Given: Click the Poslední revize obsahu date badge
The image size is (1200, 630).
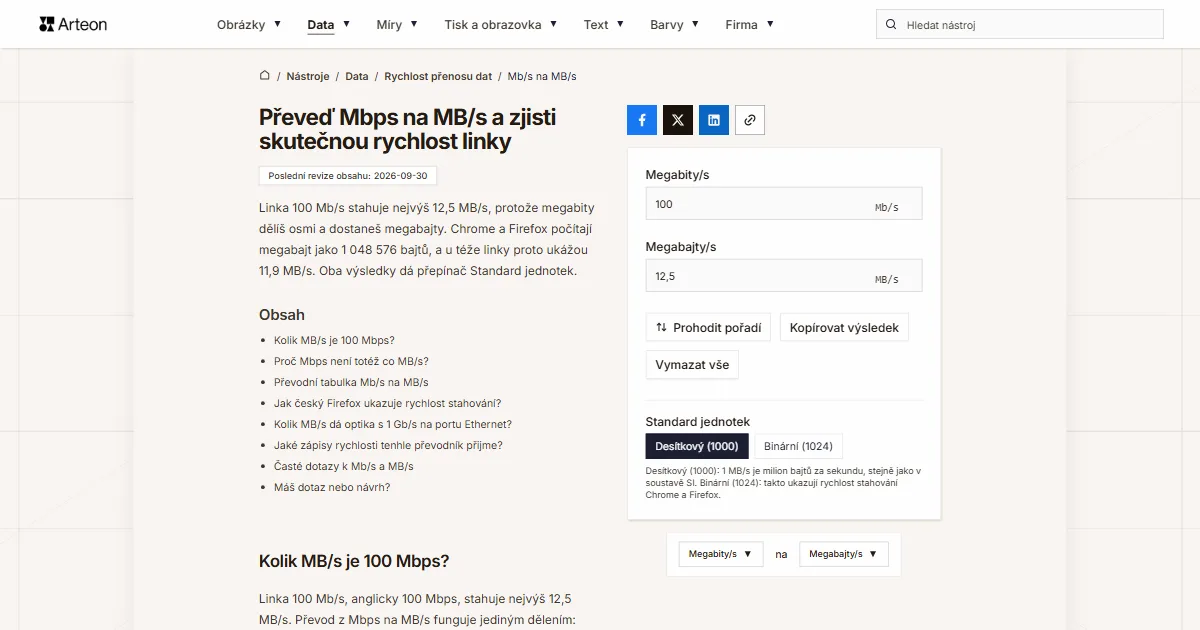Looking at the screenshot, I should click(x=348, y=176).
